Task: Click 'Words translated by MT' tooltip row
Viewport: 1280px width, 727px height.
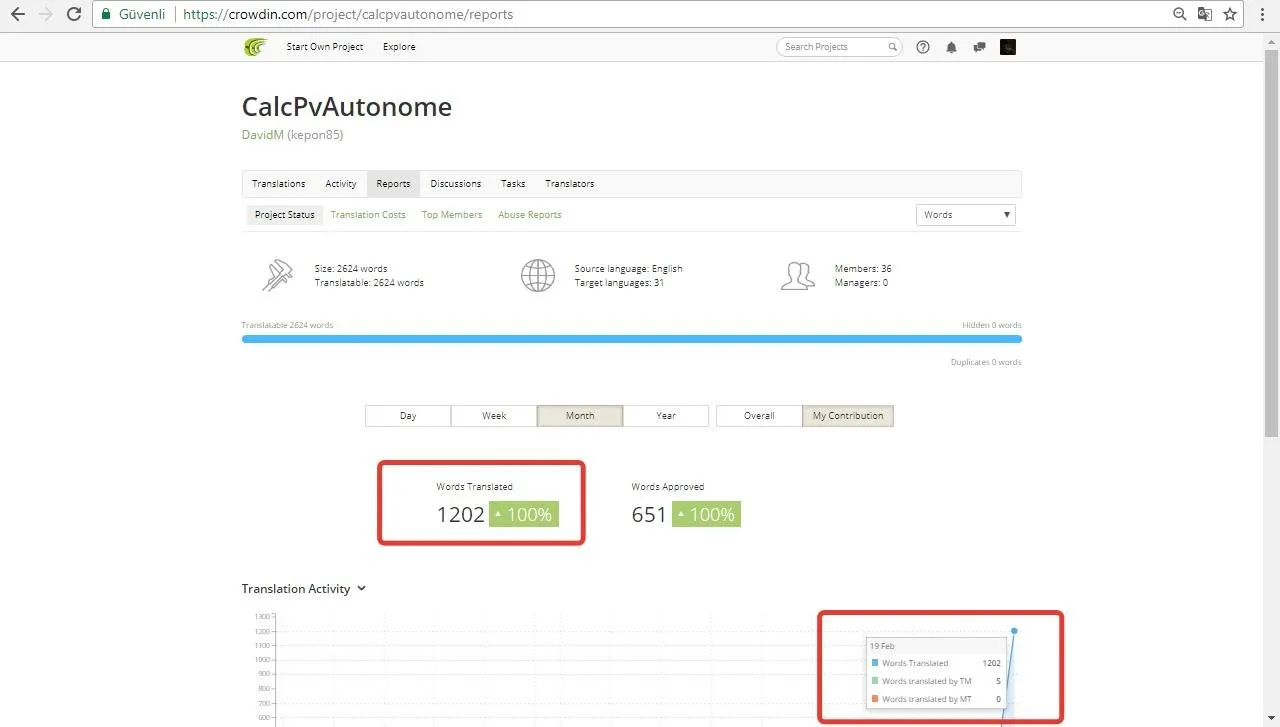Action: [936, 699]
